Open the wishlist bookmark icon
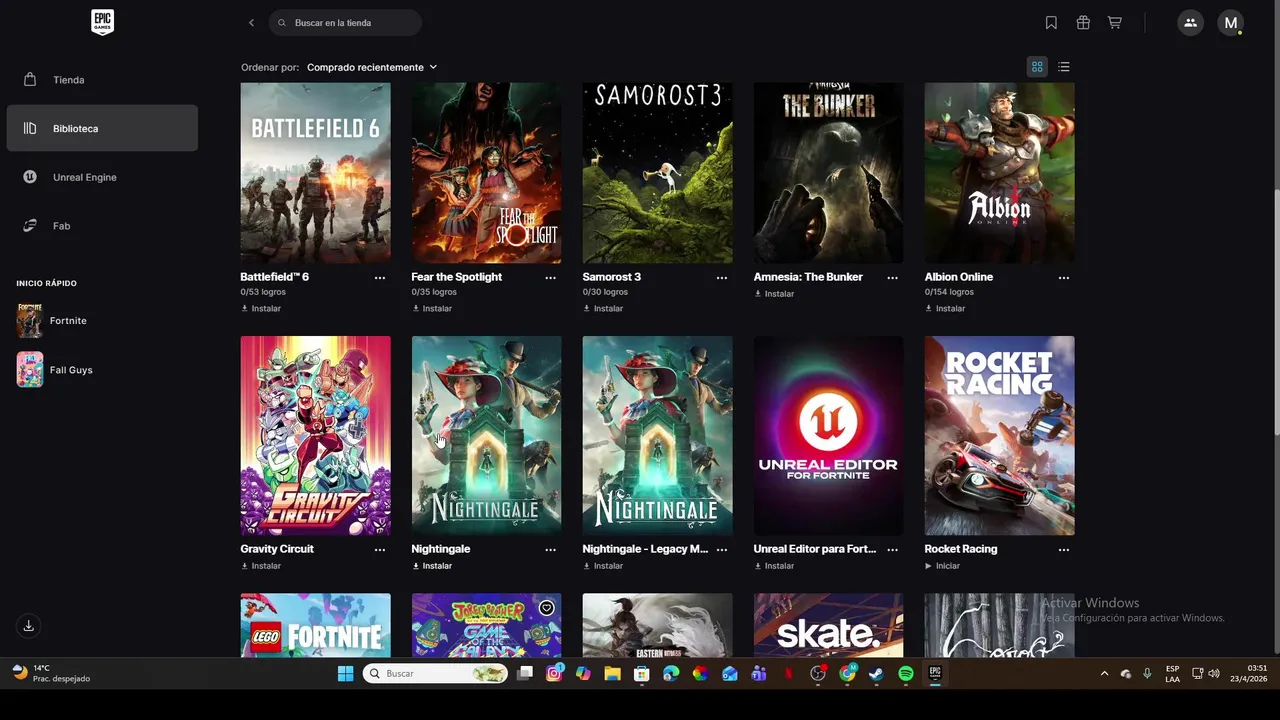Screen dimensions: 1280x720 1051,22
